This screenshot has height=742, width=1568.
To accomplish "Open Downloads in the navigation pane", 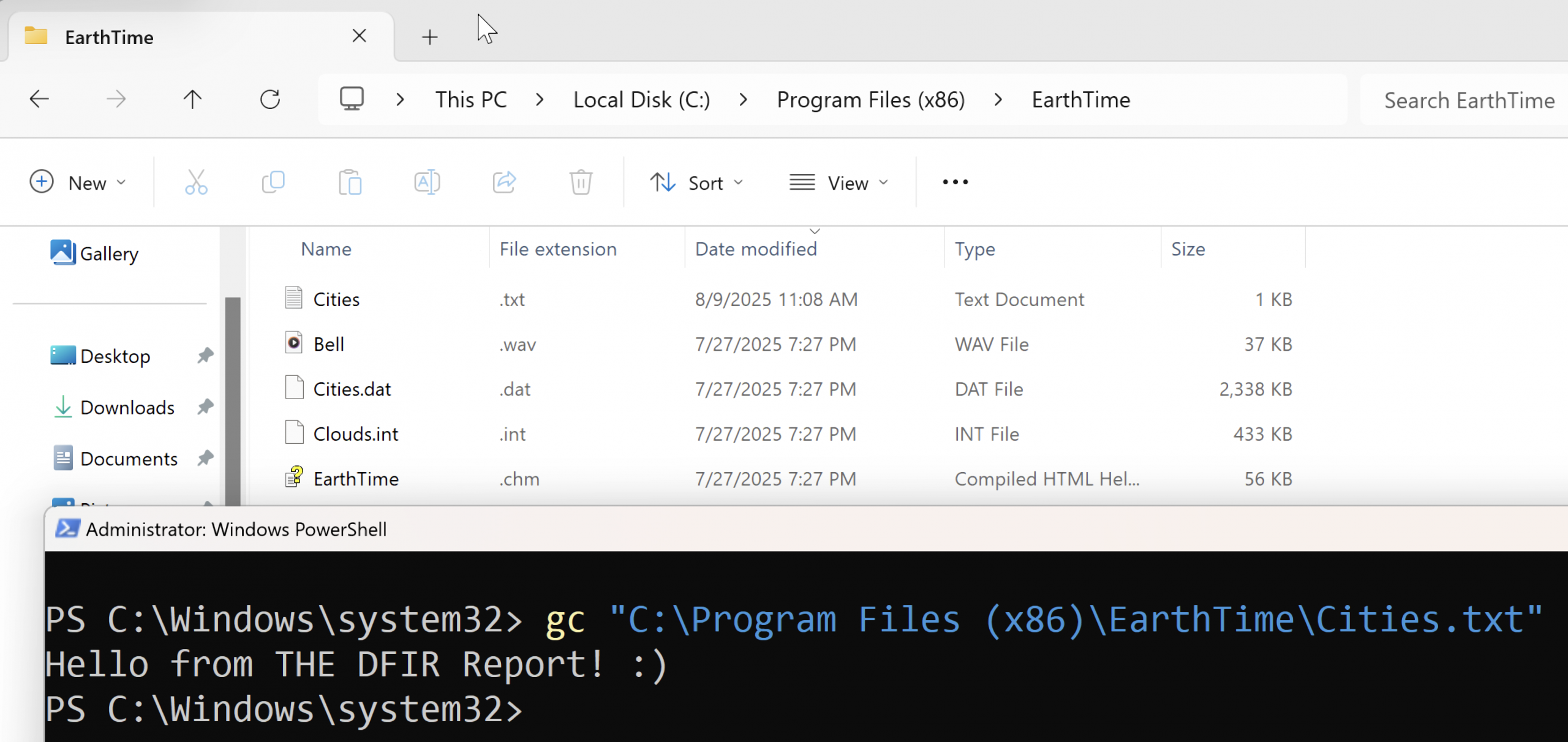I will coord(127,407).
